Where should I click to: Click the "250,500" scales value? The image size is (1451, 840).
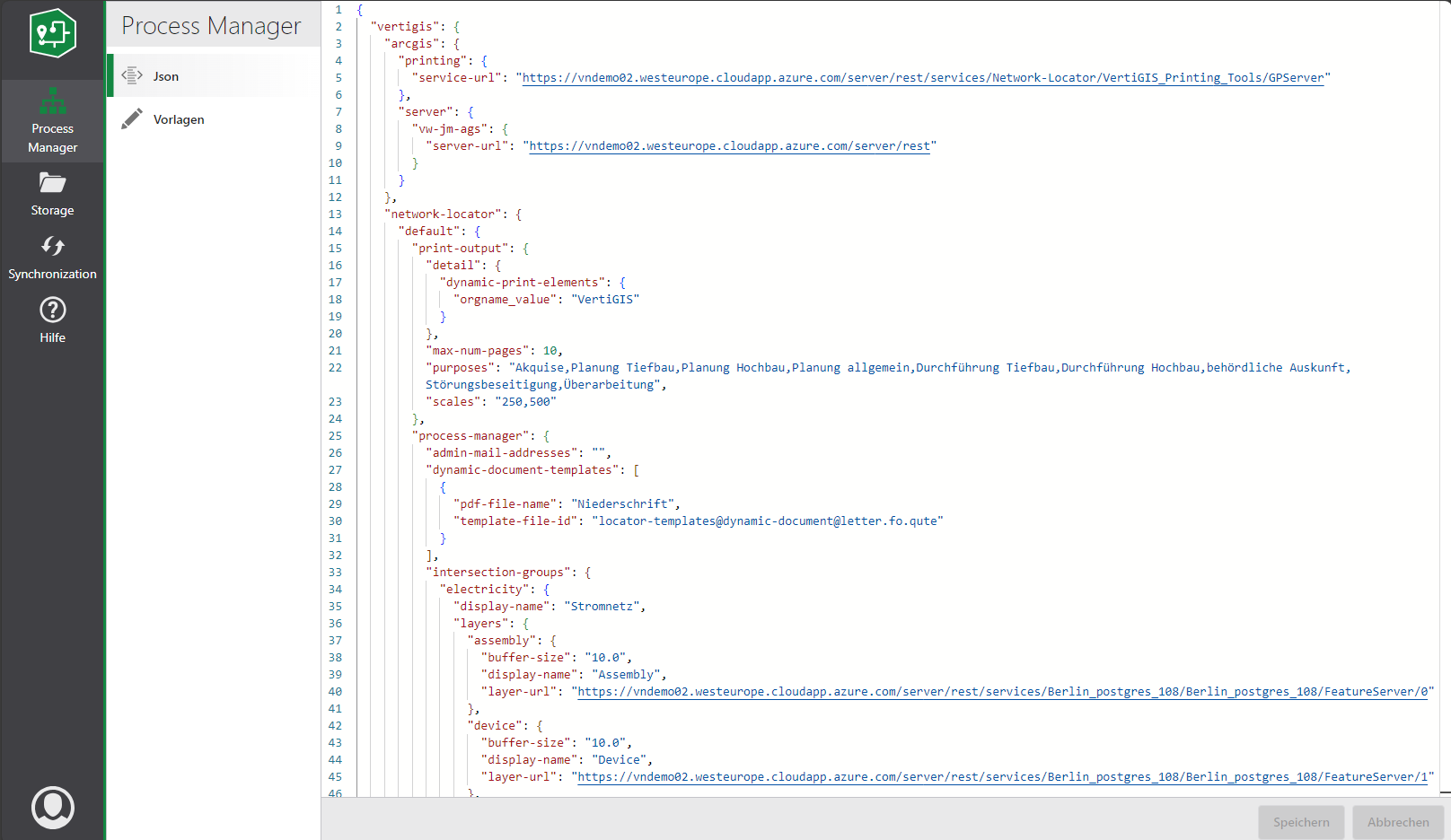coord(526,402)
